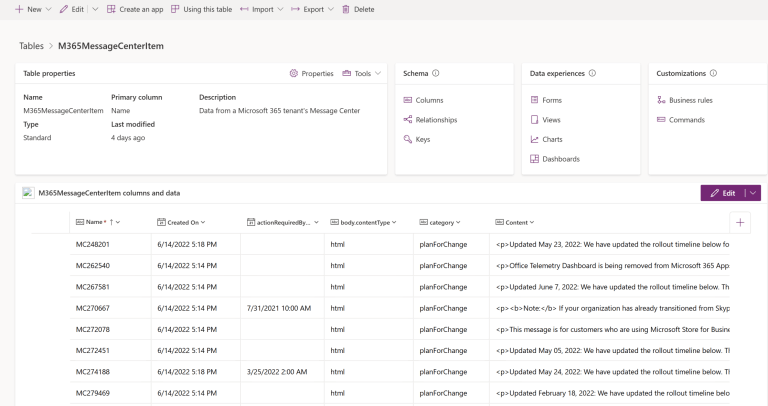Click the Delete trash icon in toolbar

pos(346,9)
